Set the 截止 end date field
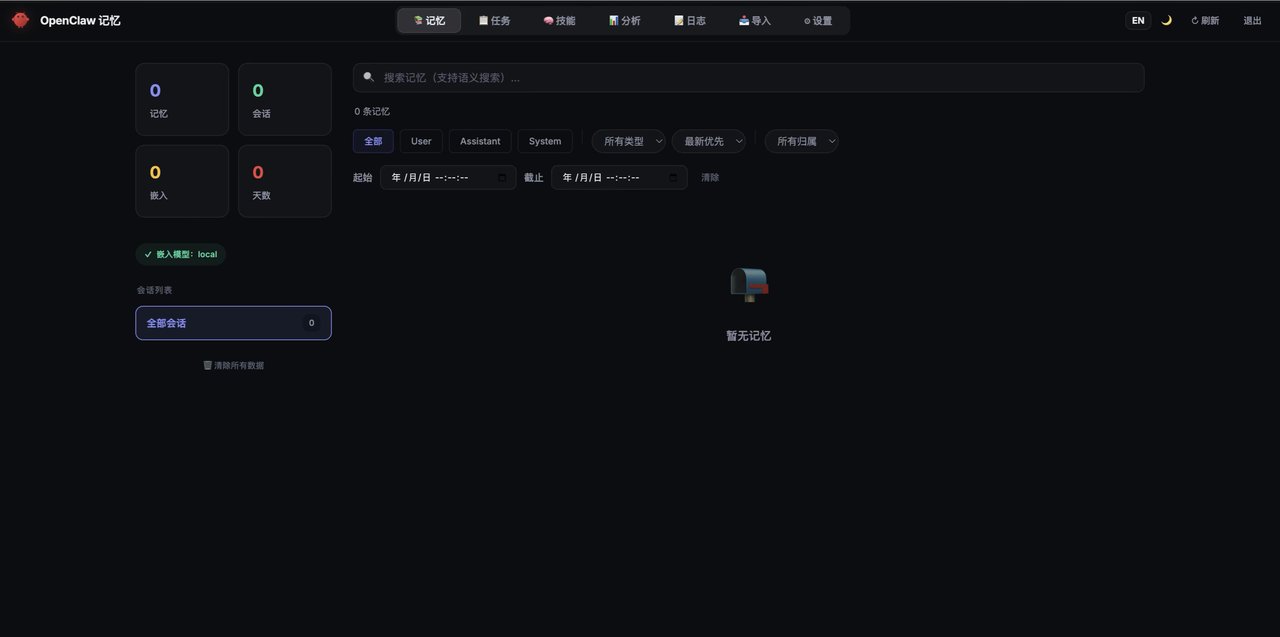1280x637 pixels. click(619, 177)
